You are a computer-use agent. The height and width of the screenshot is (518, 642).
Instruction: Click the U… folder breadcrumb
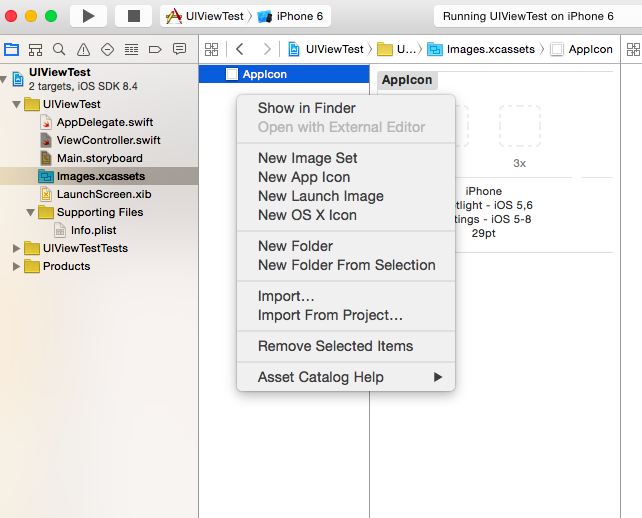click(x=397, y=50)
